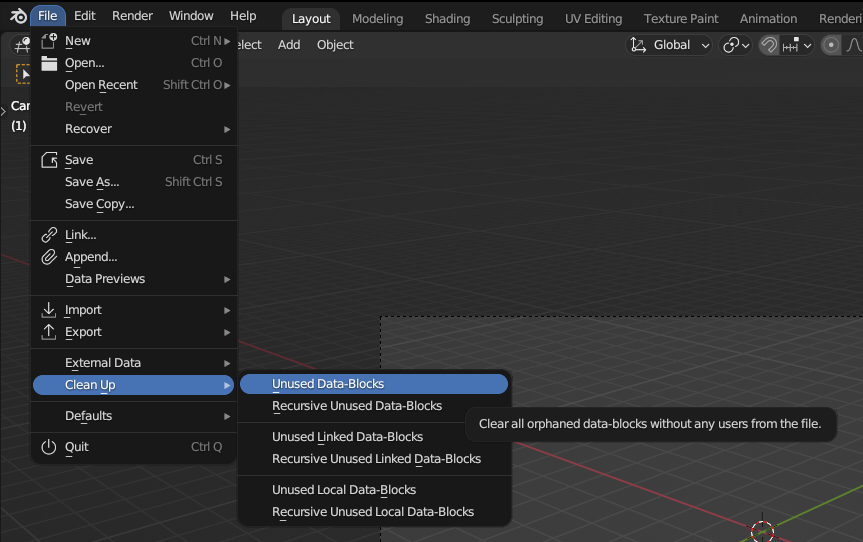This screenshot has height=542, width=863.
Task: Open proportional editing falloff curve menu
Action: click(x=854, y=45)
